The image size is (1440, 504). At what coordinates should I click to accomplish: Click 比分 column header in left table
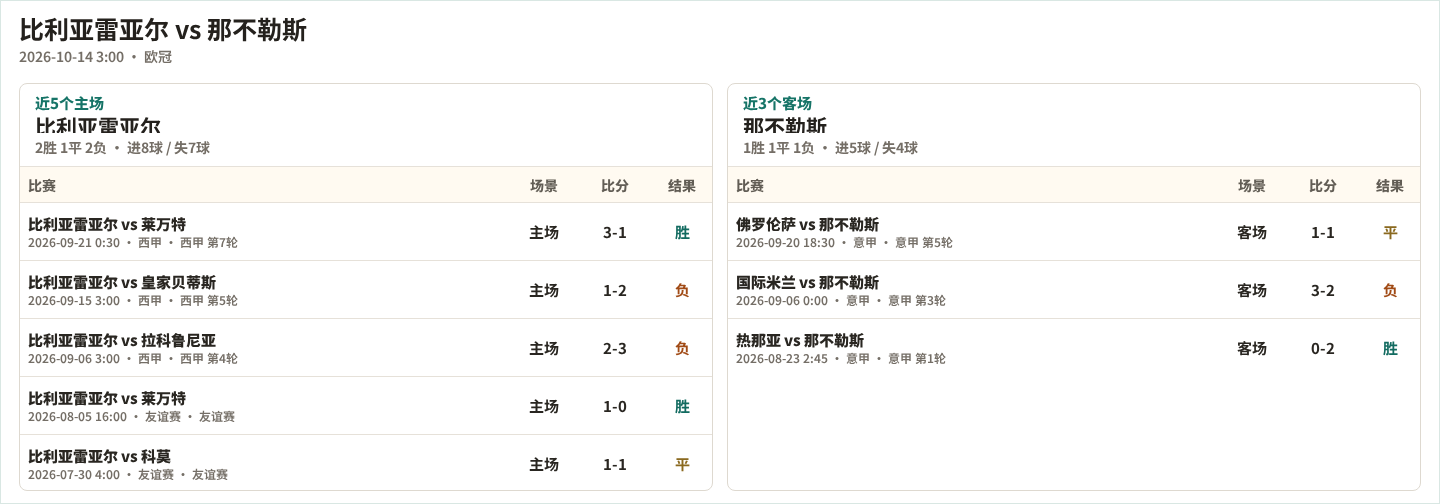click(615, 186)
